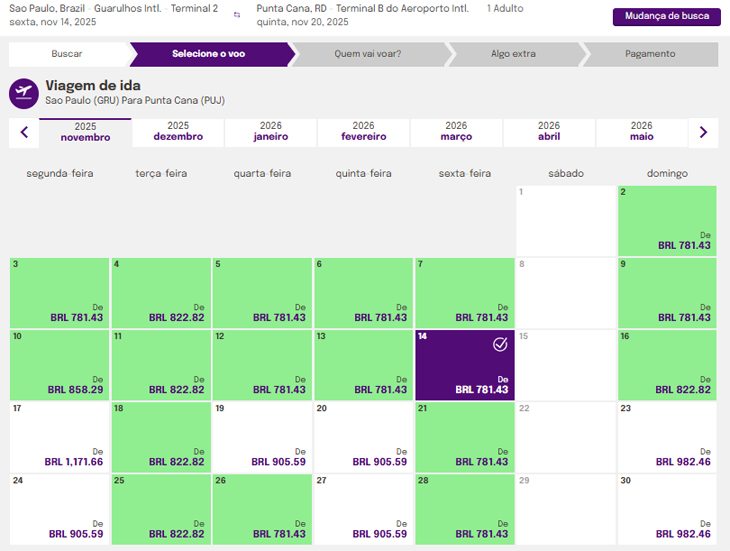Click the quinta, nov 20, 2025 return date
The width and height of the screenshot is (730, 551).
302,22
